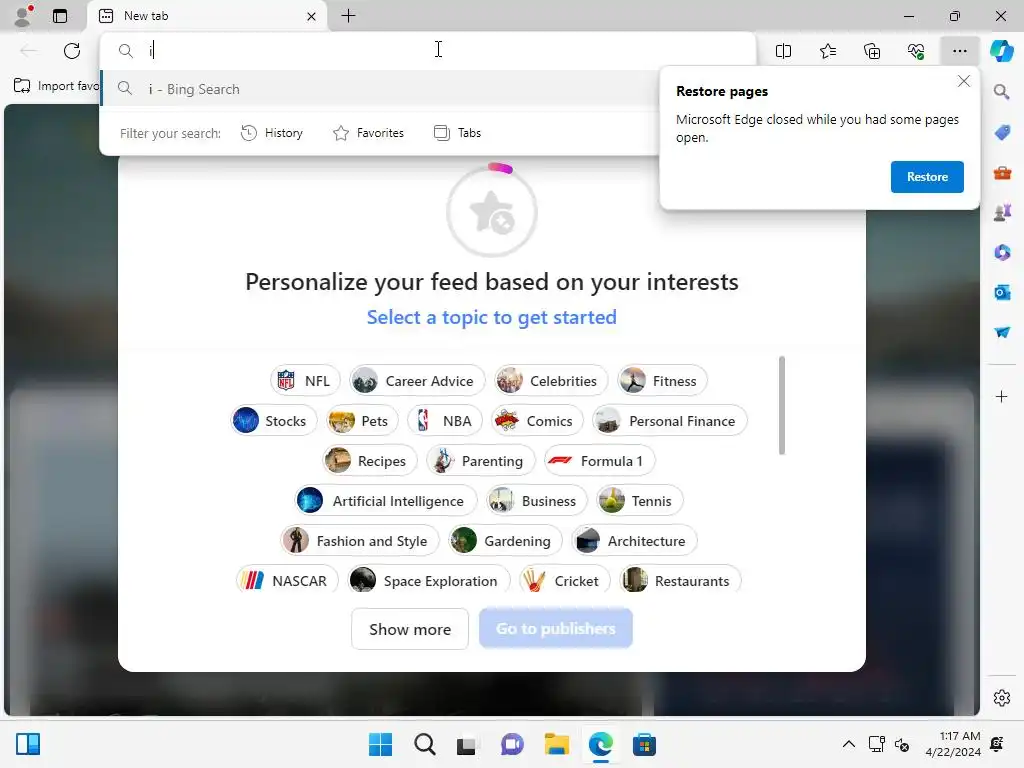Toggle split screen icon
The width and height of the screenshot is (1024, 768).
coord(783,51)
